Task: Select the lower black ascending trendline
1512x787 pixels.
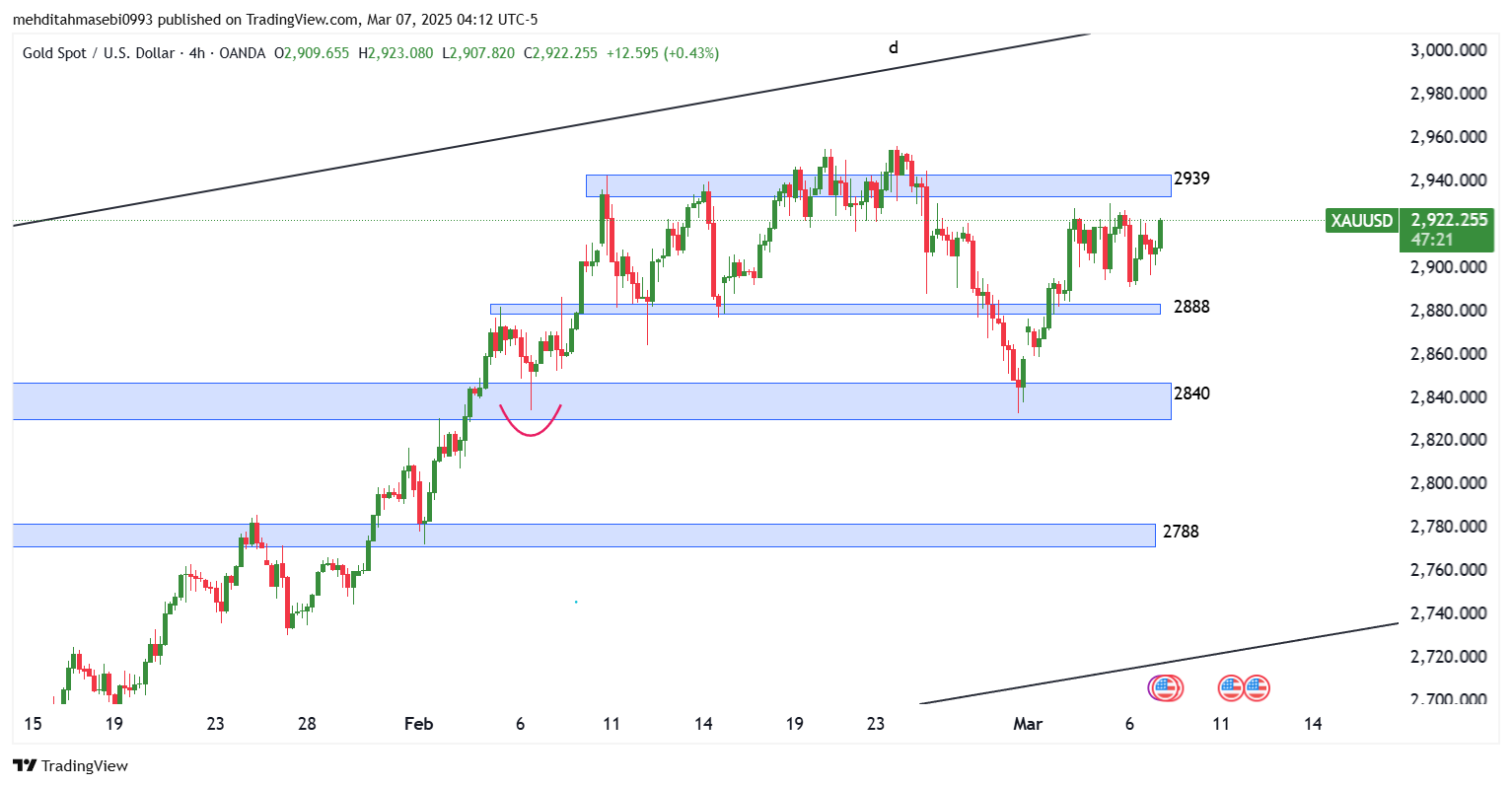Action: tap(1159, 664)
